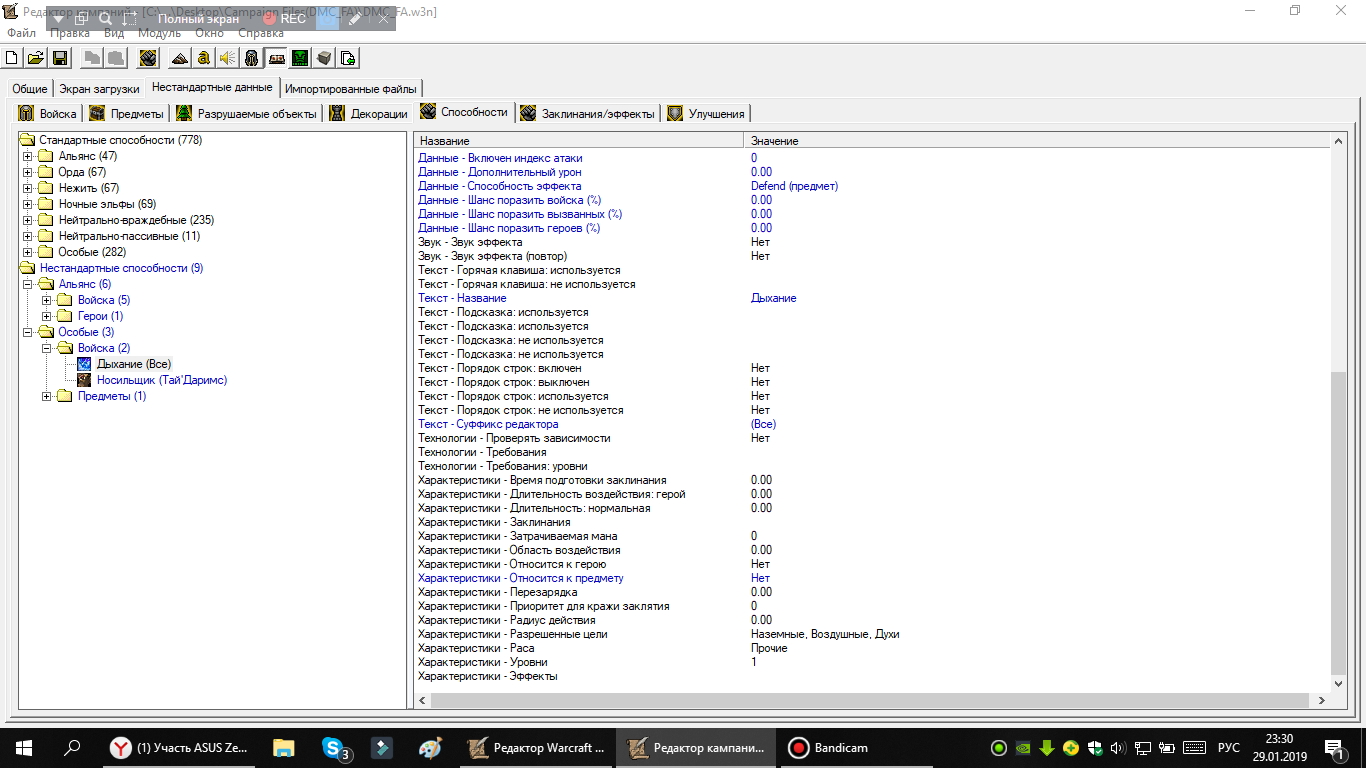
Task: Open the Окно menu
Action: pos(210,33)
